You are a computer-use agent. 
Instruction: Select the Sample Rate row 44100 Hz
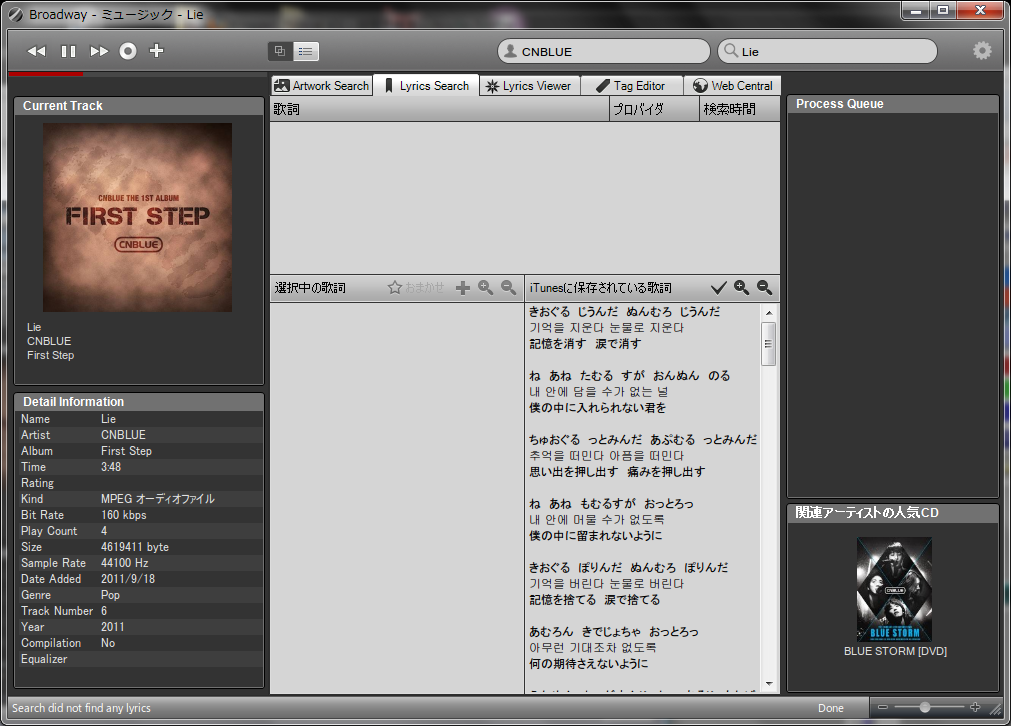click(139, 563)
